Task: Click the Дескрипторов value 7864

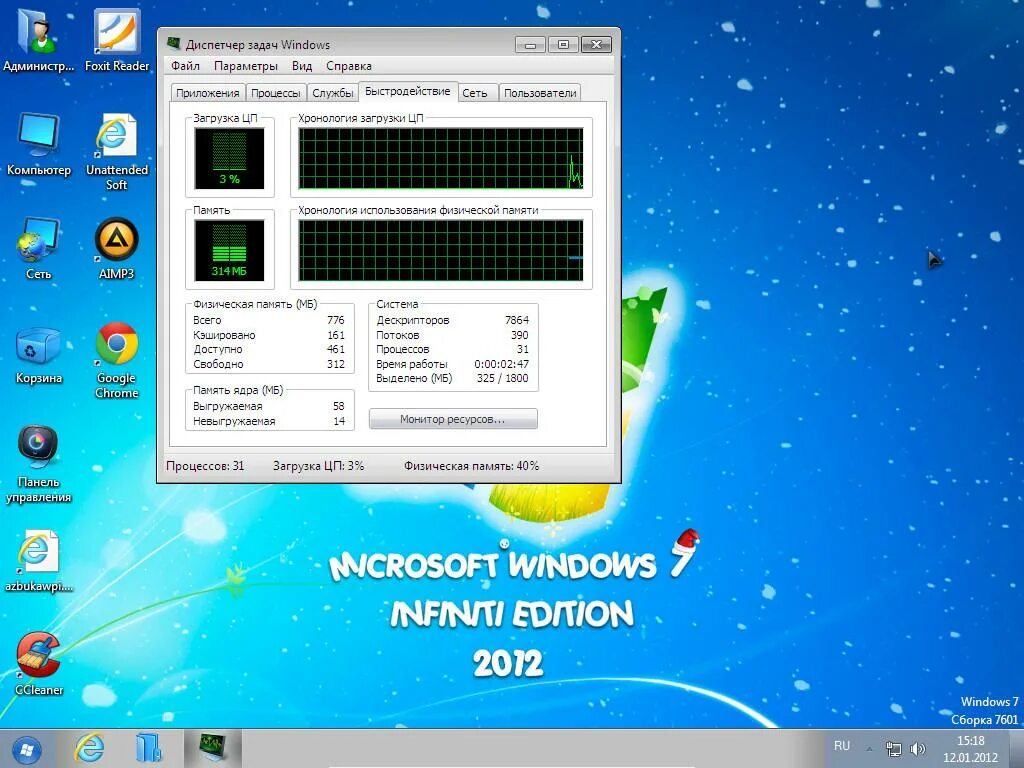Action: (x=517, y=320)
